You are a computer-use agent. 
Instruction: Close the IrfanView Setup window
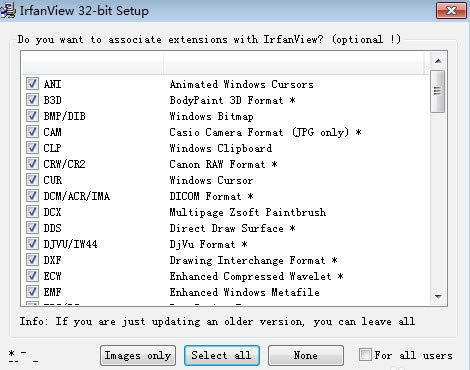(451, 10)
